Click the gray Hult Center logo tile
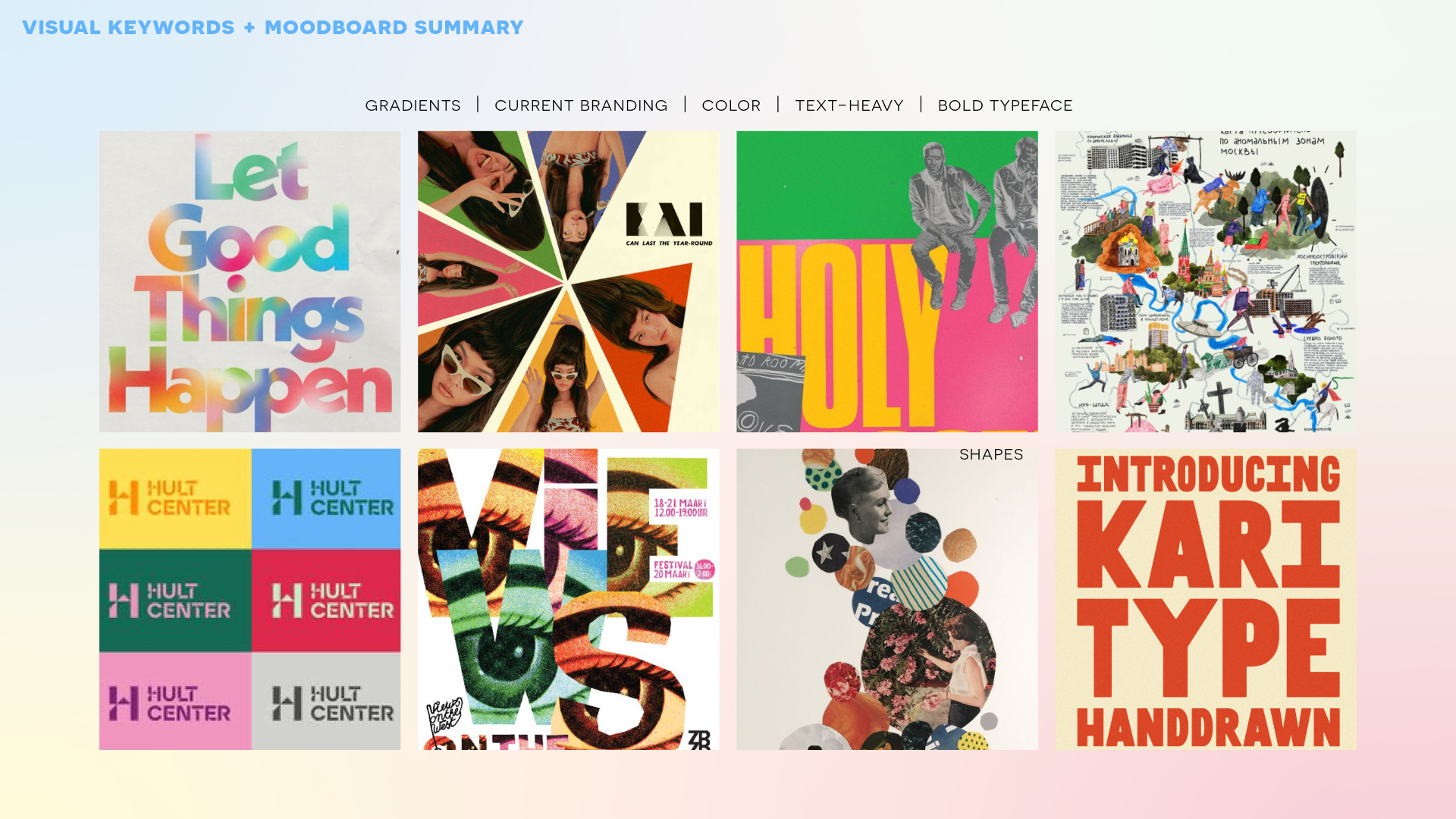The width and height of the screenshot is (1456, 819). tap(326, 701)
